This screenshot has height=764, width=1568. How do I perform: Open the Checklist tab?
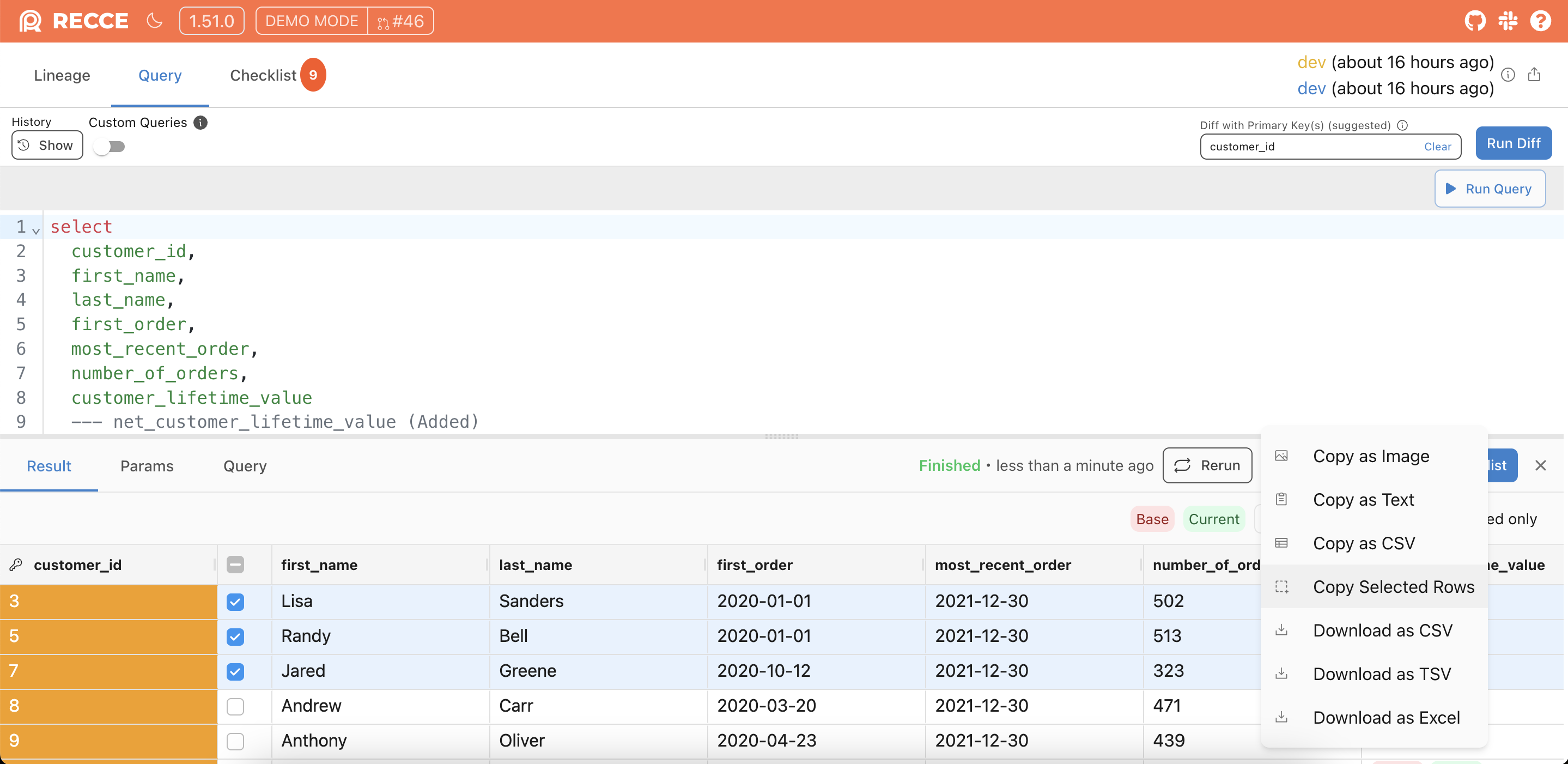277,75
